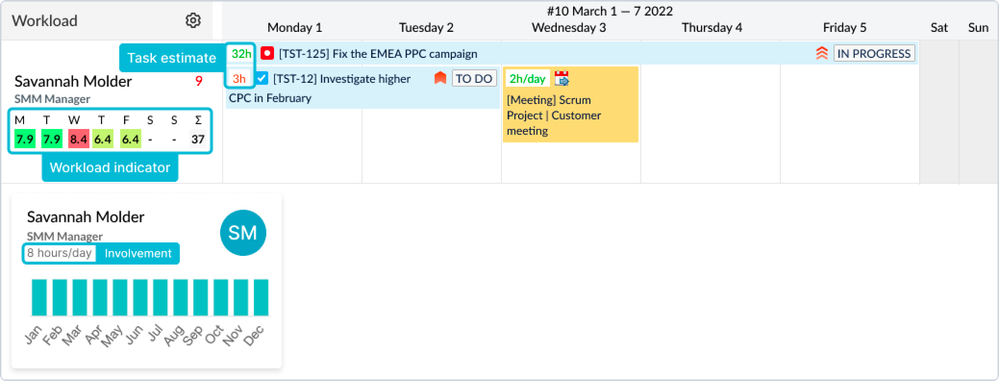Select Friday 5 column header
The image size is (999, 381).
[845, 27]
